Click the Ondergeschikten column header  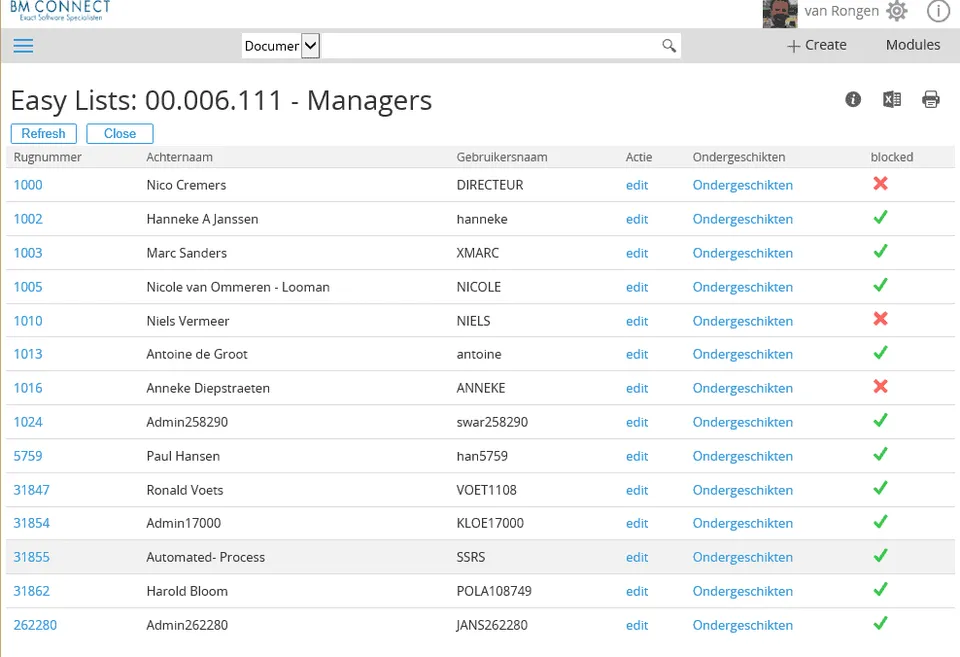pyautogui.click(x=738, y=157)
